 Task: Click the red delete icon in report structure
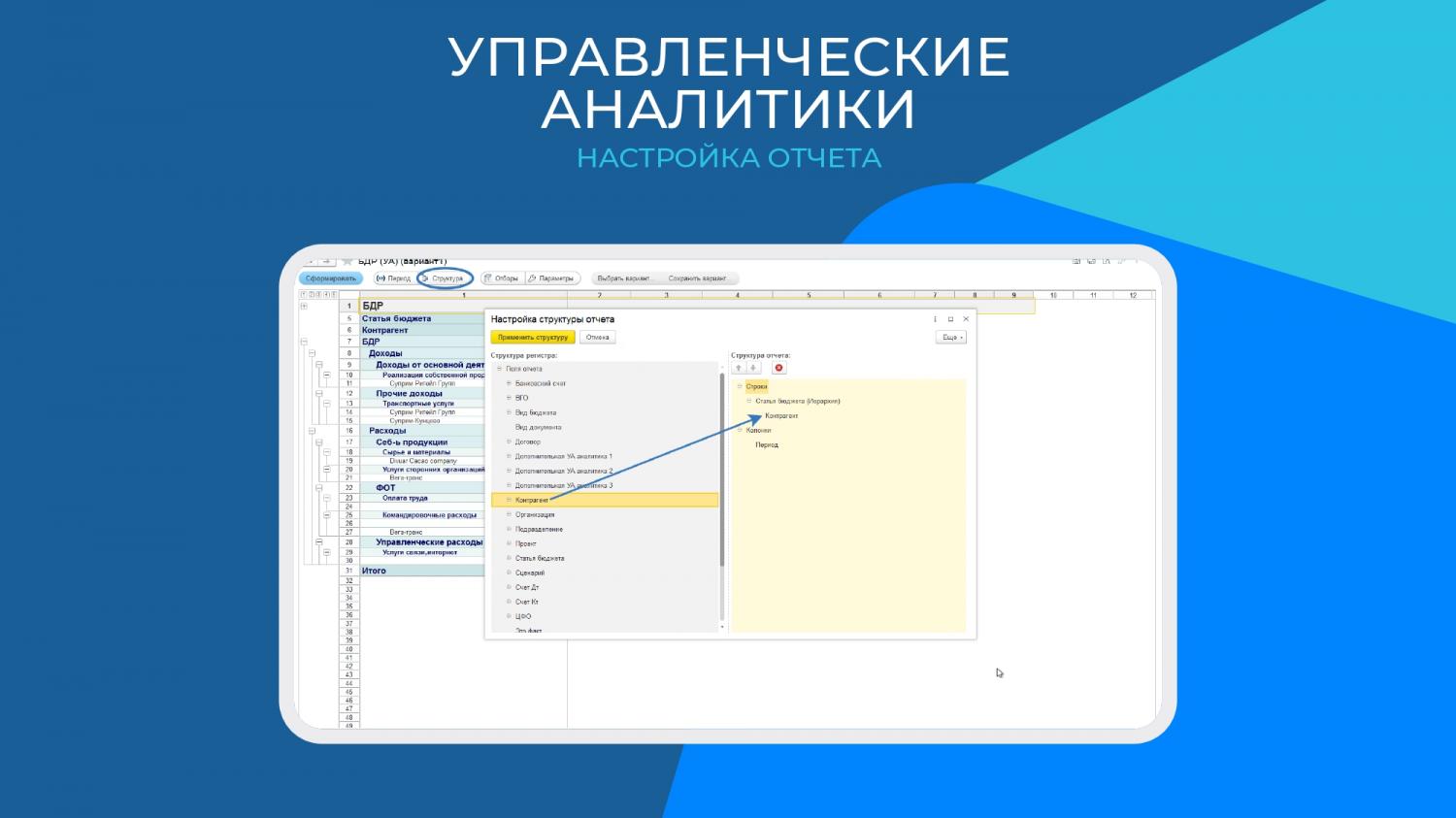tap(778, 368)
